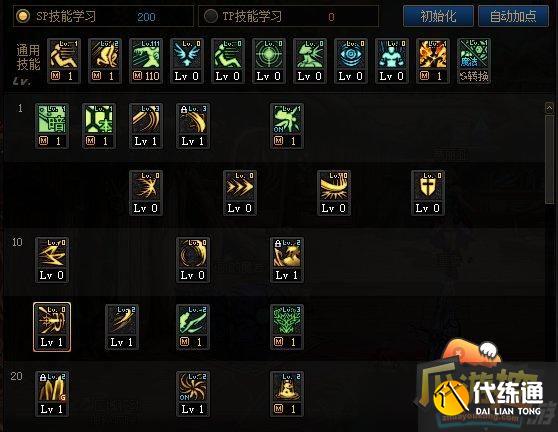Click the blue eye skill icon
Image resolution: width=558 pixels, height=432 pixels.
351,61
